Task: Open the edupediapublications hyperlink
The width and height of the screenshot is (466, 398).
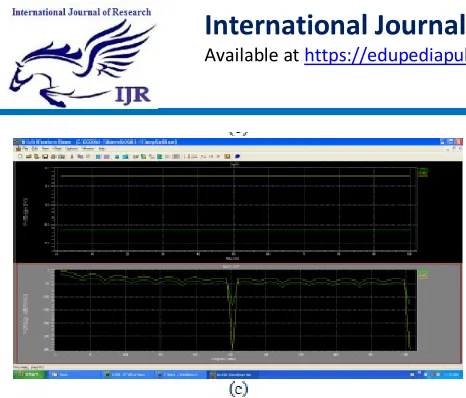Action: [385, 55]
